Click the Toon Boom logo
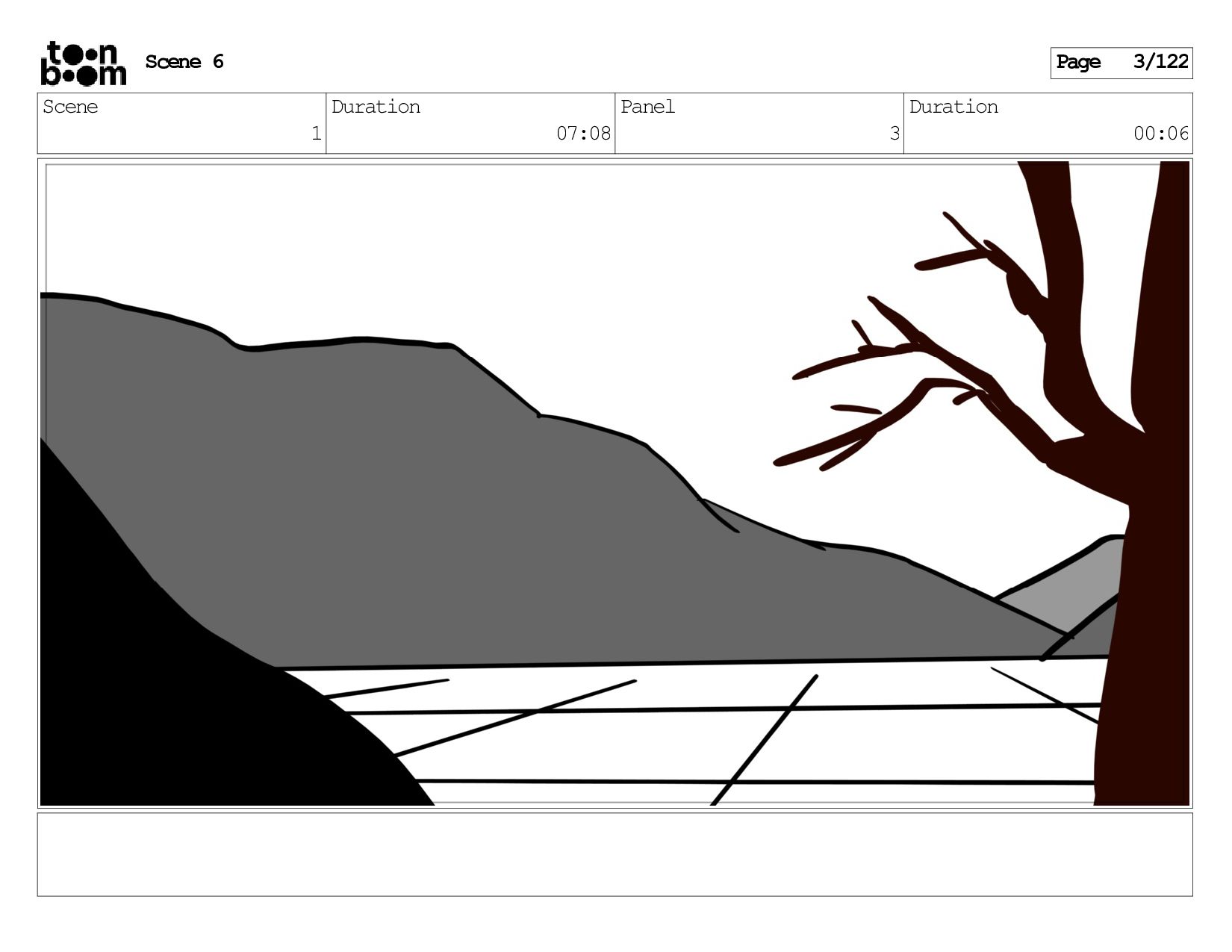The image size is (1232, 952). pyautogui.click(x=83, y=63)
